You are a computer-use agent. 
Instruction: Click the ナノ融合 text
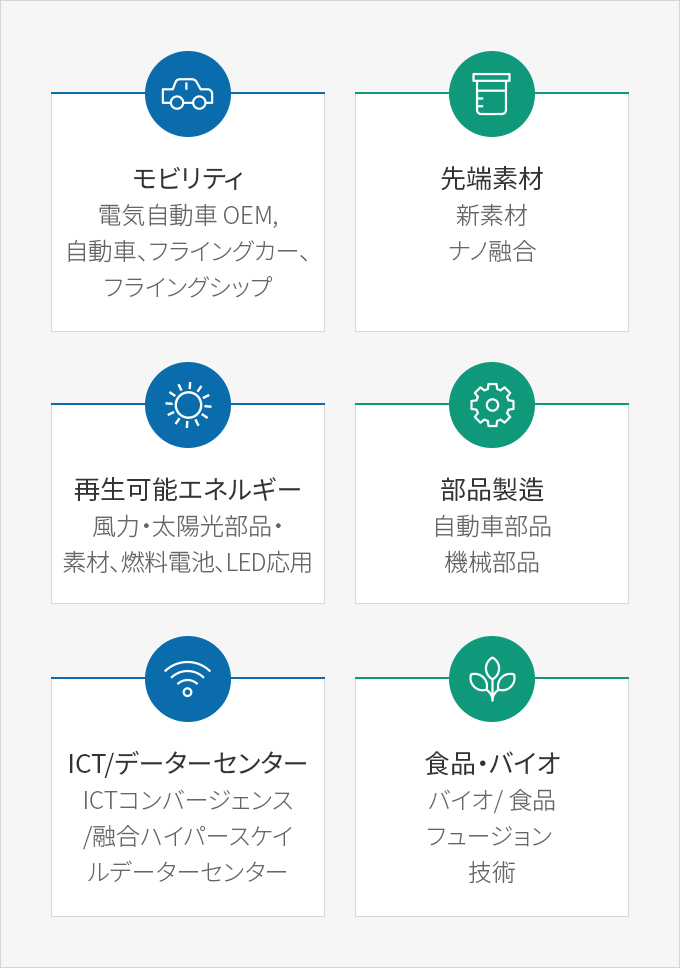pos(492,251)
